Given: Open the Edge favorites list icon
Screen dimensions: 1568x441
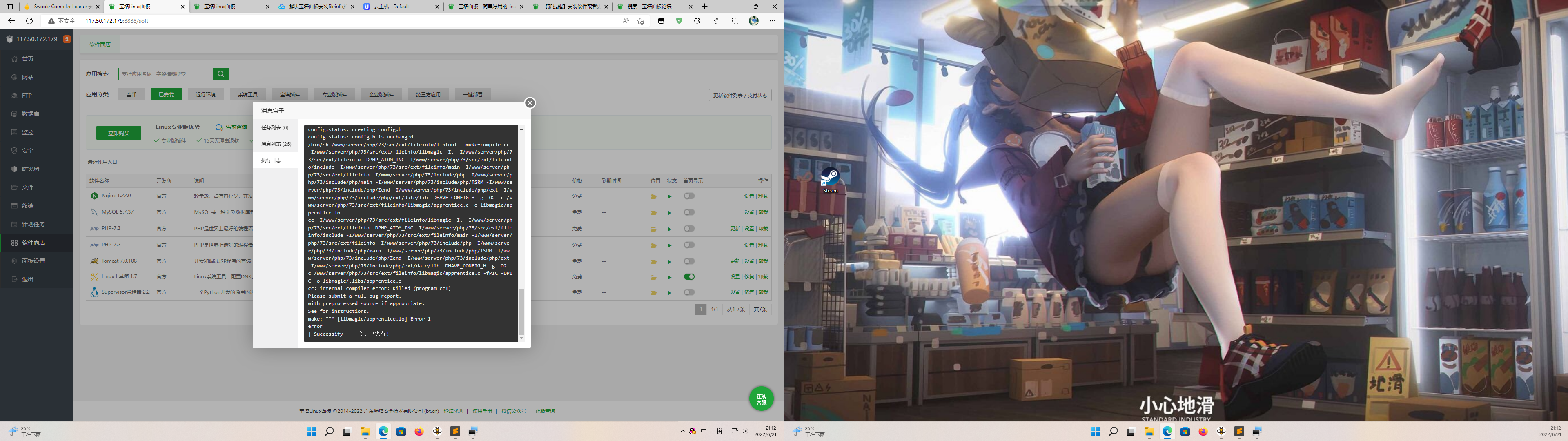Looking at the screenshot, I should coord(717,21).
